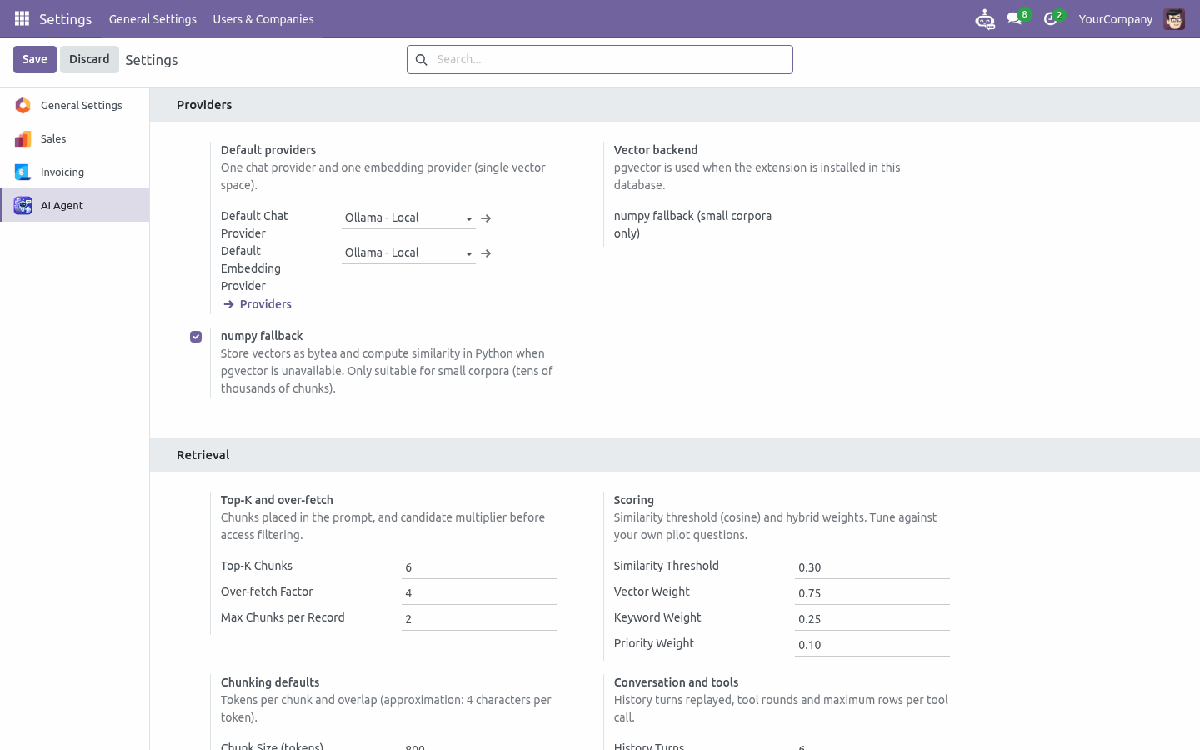Edit the Over-fetch Factor field

click(x=479, y=593)
